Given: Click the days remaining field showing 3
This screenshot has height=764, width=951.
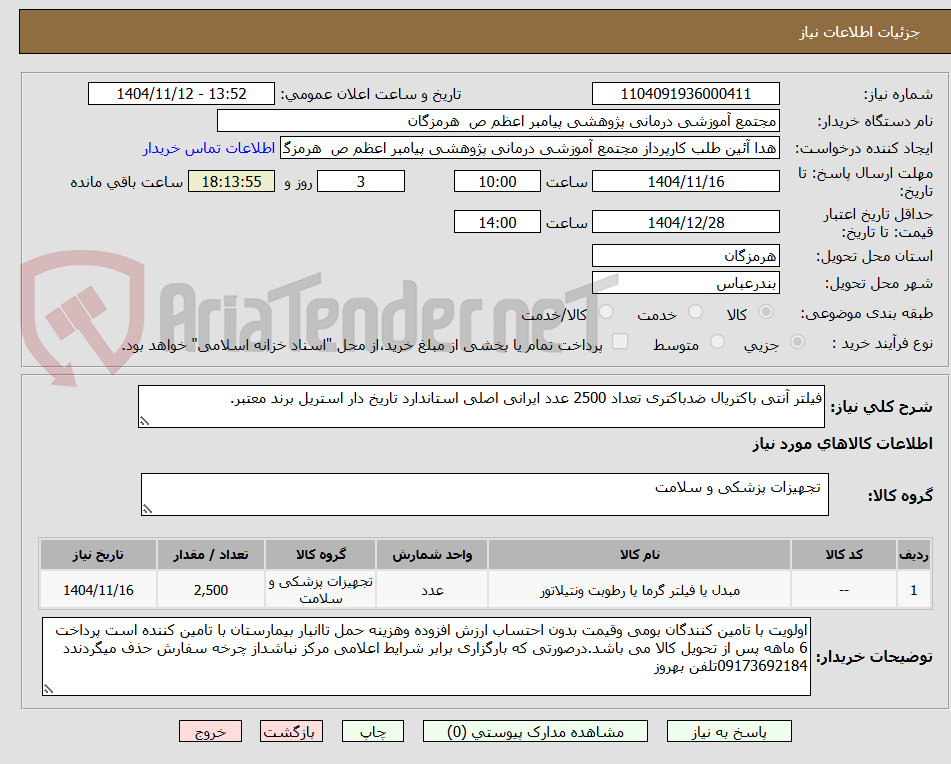Looking at the screenshot, I should point(361,181).
